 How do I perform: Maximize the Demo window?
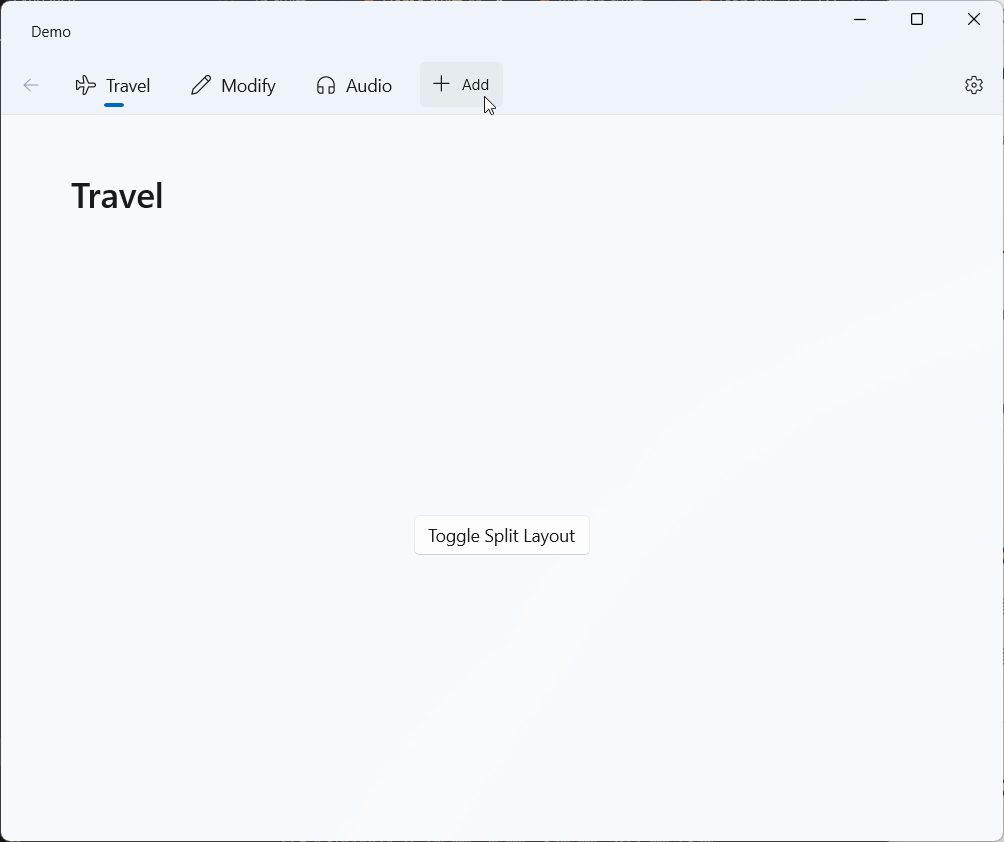coord(917,20)
